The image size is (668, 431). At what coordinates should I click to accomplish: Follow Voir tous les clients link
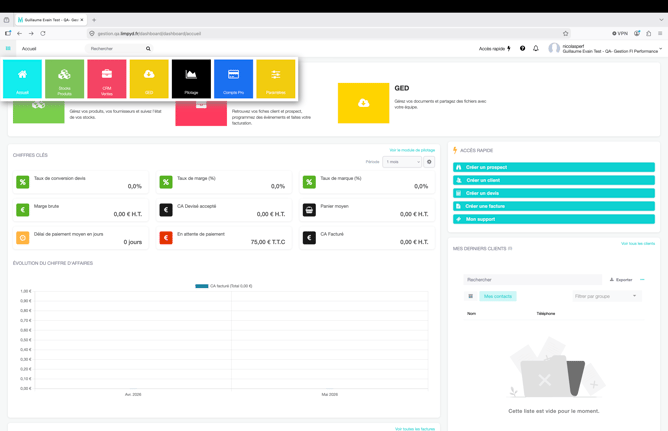click(638, 244)
